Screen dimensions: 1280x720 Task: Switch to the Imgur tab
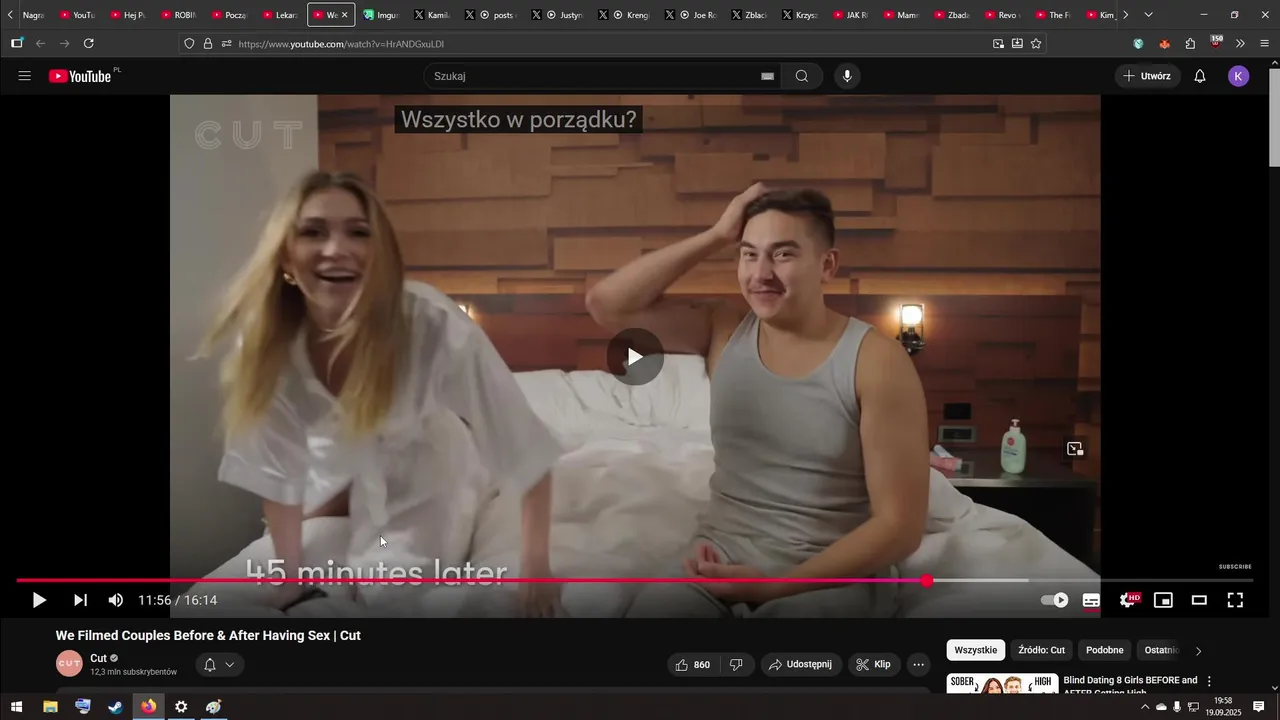click(382, 15)
